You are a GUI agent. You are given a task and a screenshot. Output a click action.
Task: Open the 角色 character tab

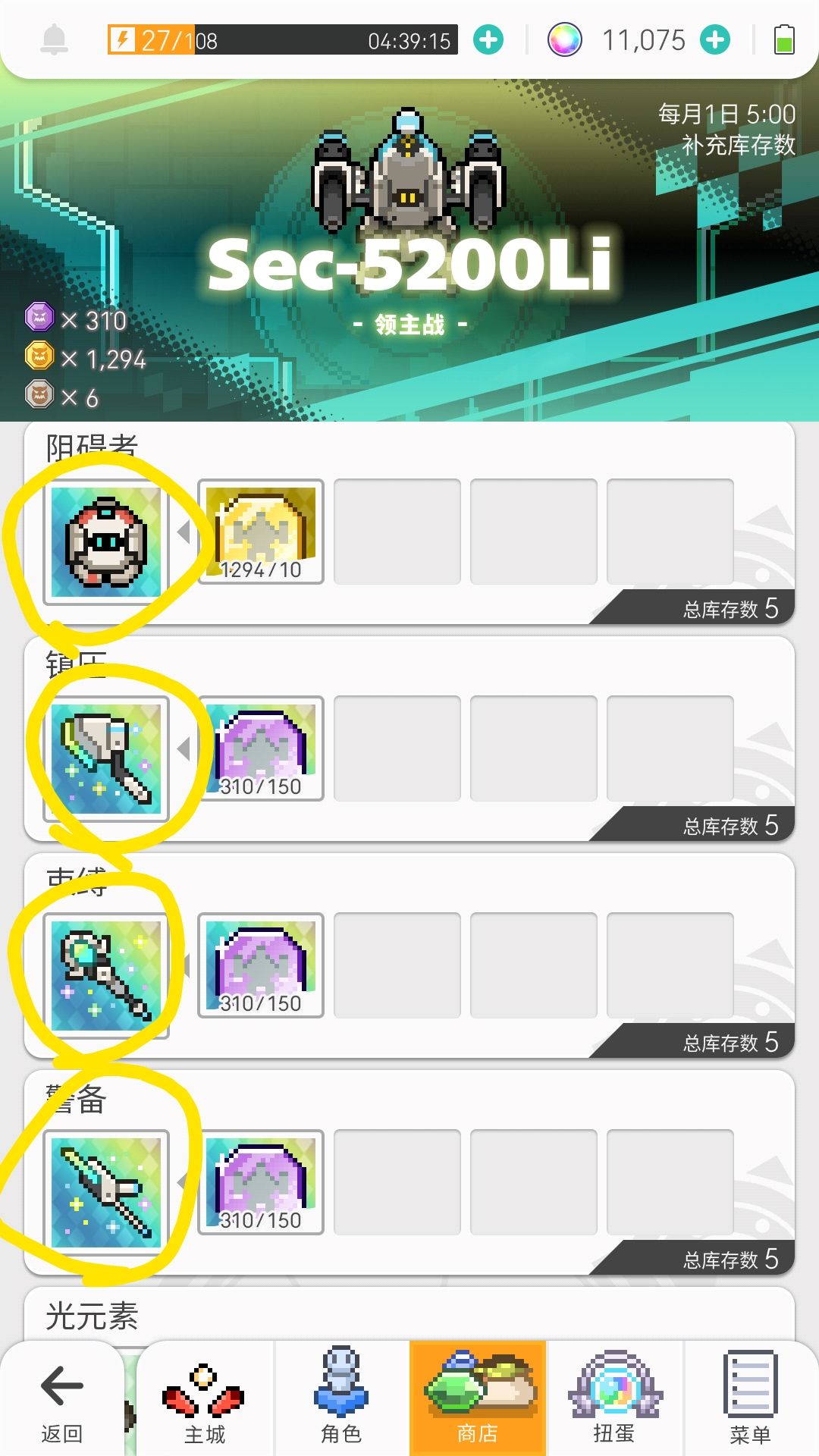pyautogui.click(x=341, y=1401)
